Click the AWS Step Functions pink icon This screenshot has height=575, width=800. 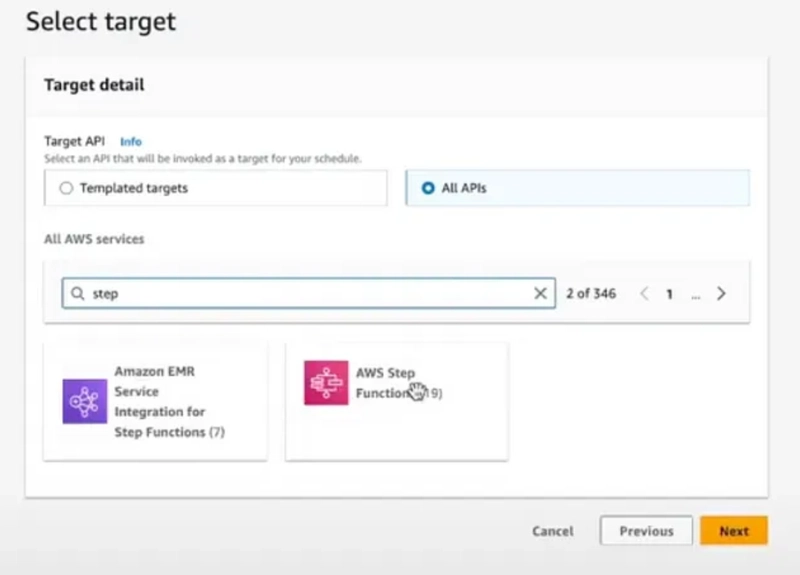[x=326, y=383]
